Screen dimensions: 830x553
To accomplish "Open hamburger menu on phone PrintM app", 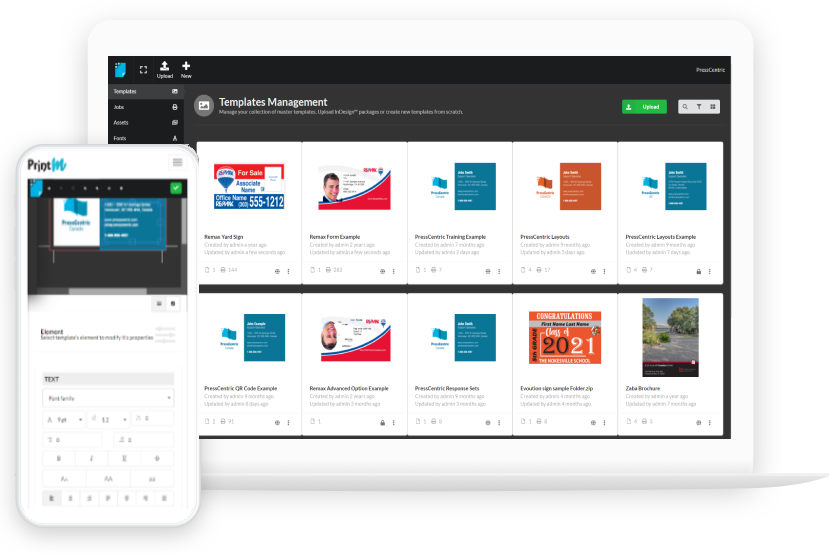I will click(177, 162).
